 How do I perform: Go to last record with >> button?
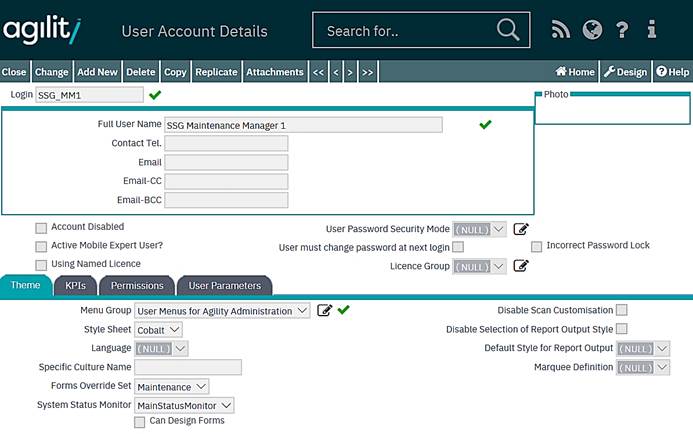point(367,72)
